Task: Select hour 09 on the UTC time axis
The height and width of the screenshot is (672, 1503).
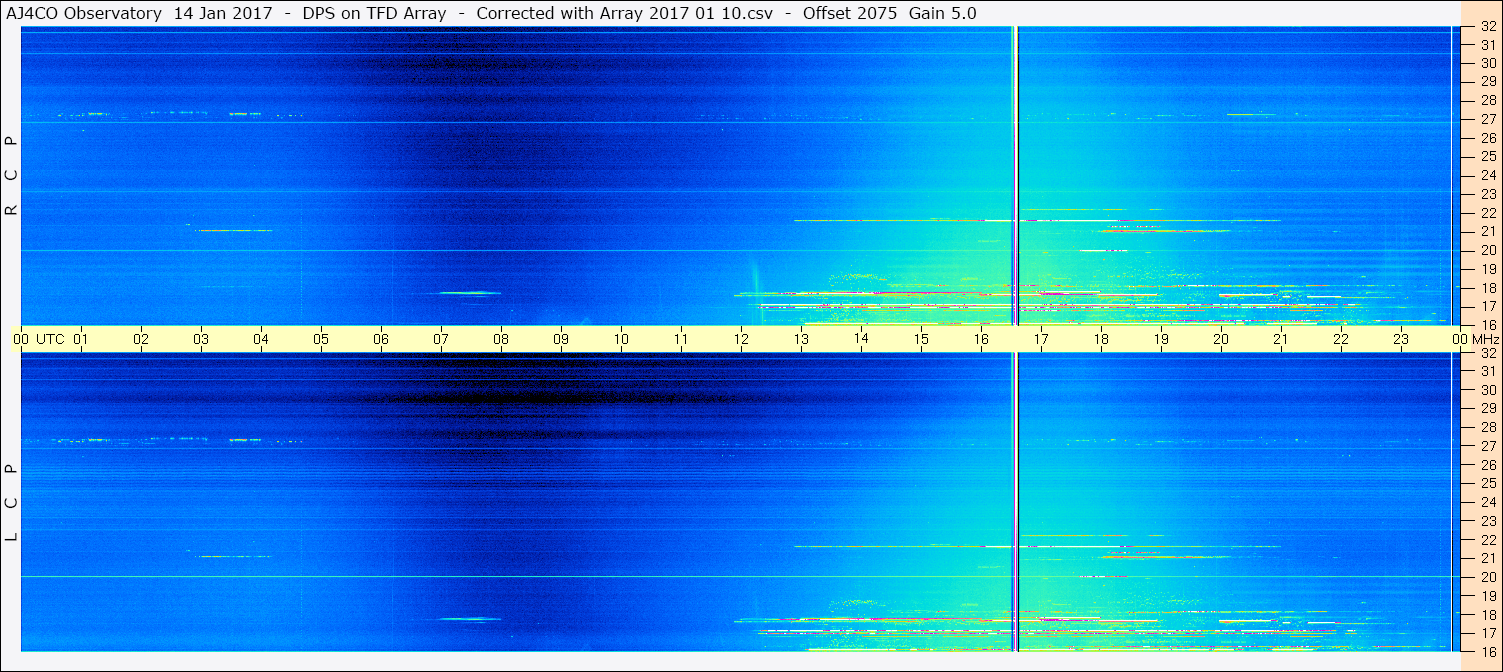Action: click(561, 339)
